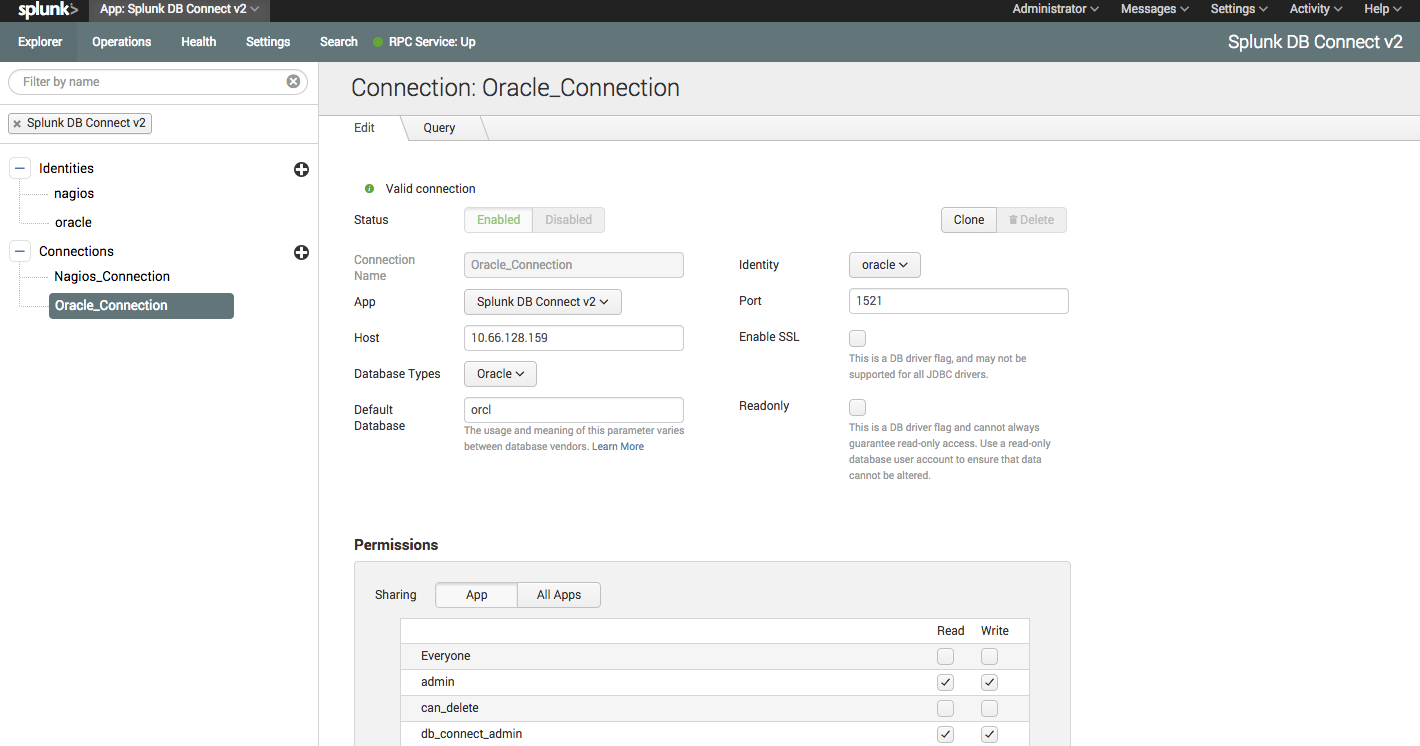
Task: Check Read permission for Everyone
Action: [945, 657]
